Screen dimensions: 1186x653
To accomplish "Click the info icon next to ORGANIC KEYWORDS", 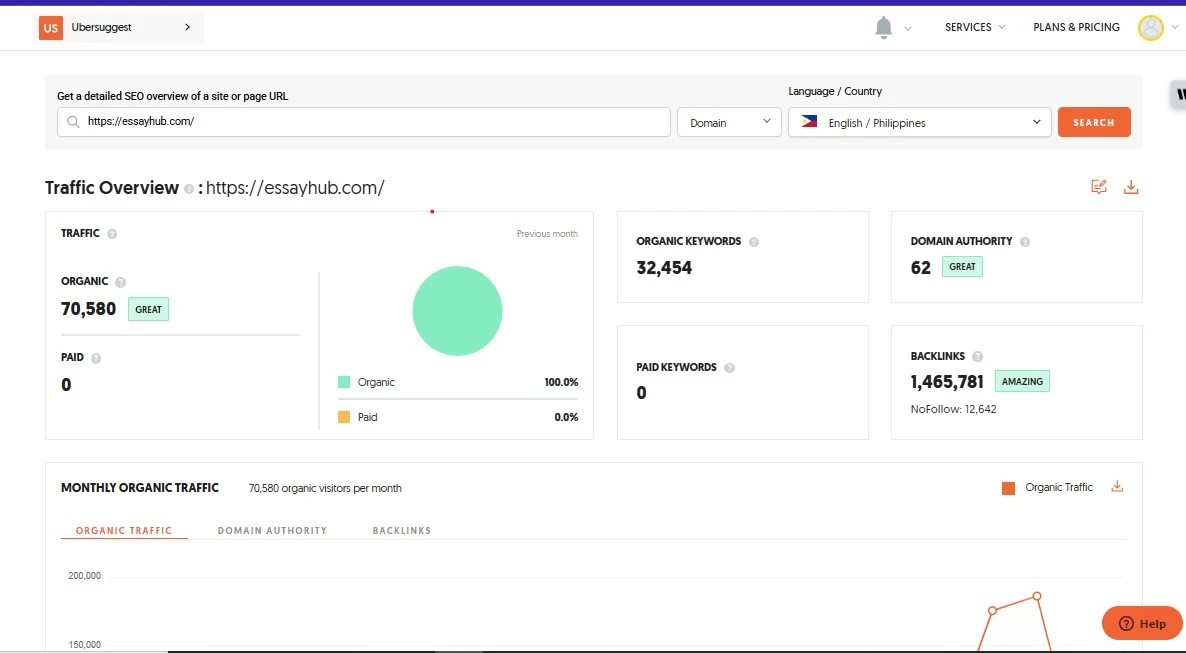I will tap(753, 242).
